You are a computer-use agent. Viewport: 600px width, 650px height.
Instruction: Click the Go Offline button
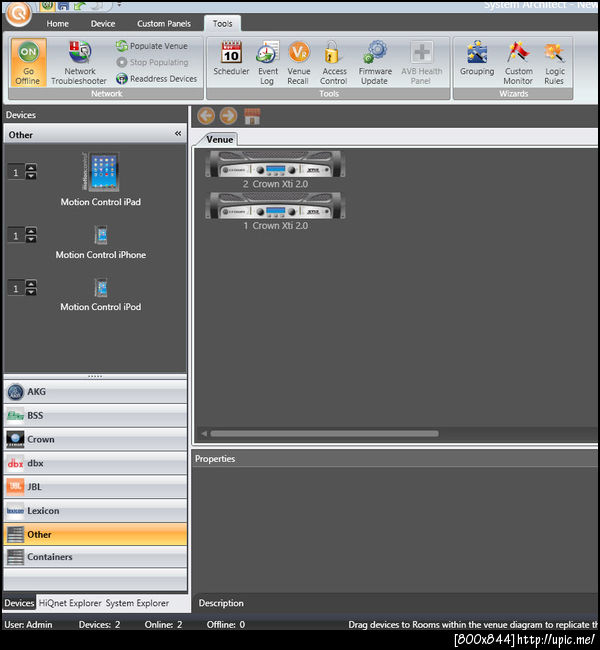tap(28, 63)
